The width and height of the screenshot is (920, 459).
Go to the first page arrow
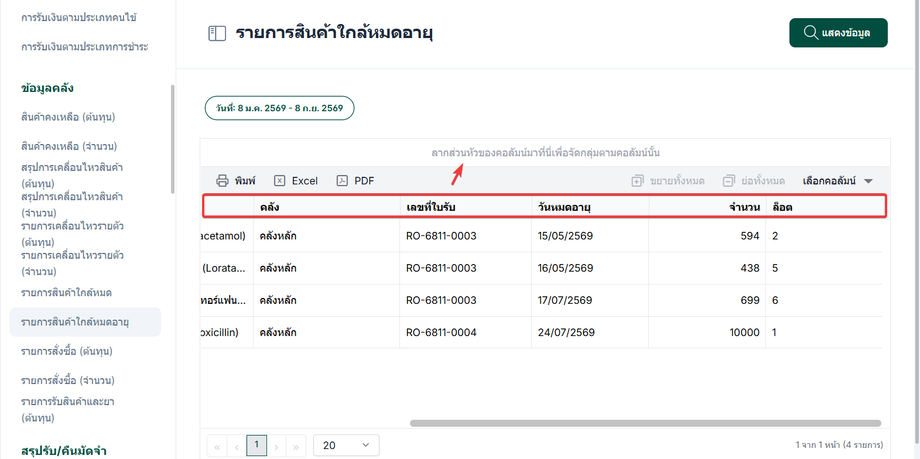[217, 446]
